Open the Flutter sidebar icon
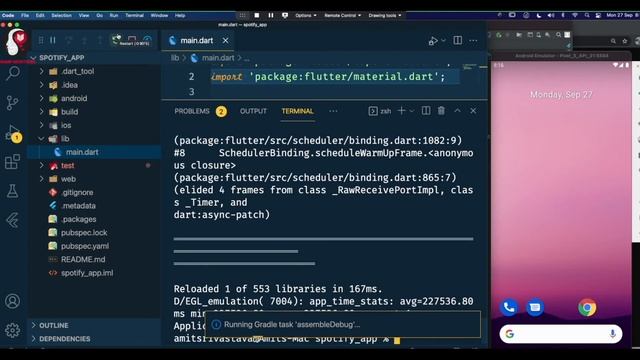The height and width of the screenshot is (360, 640). tap(13, 220)
